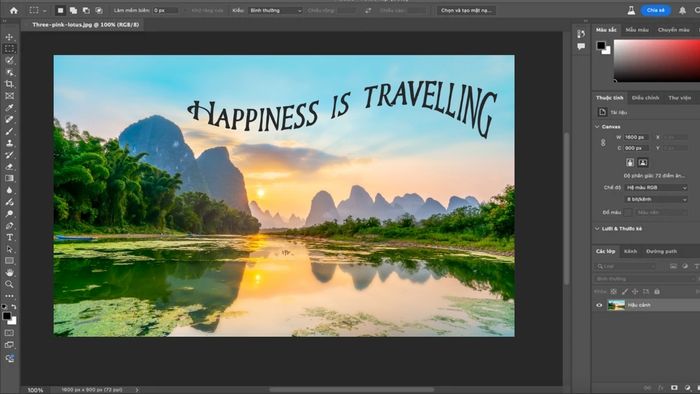Select the Object Selection tool
Viewport: 700px width, 394px height.
pyautogui.click(x=9, y=72)
